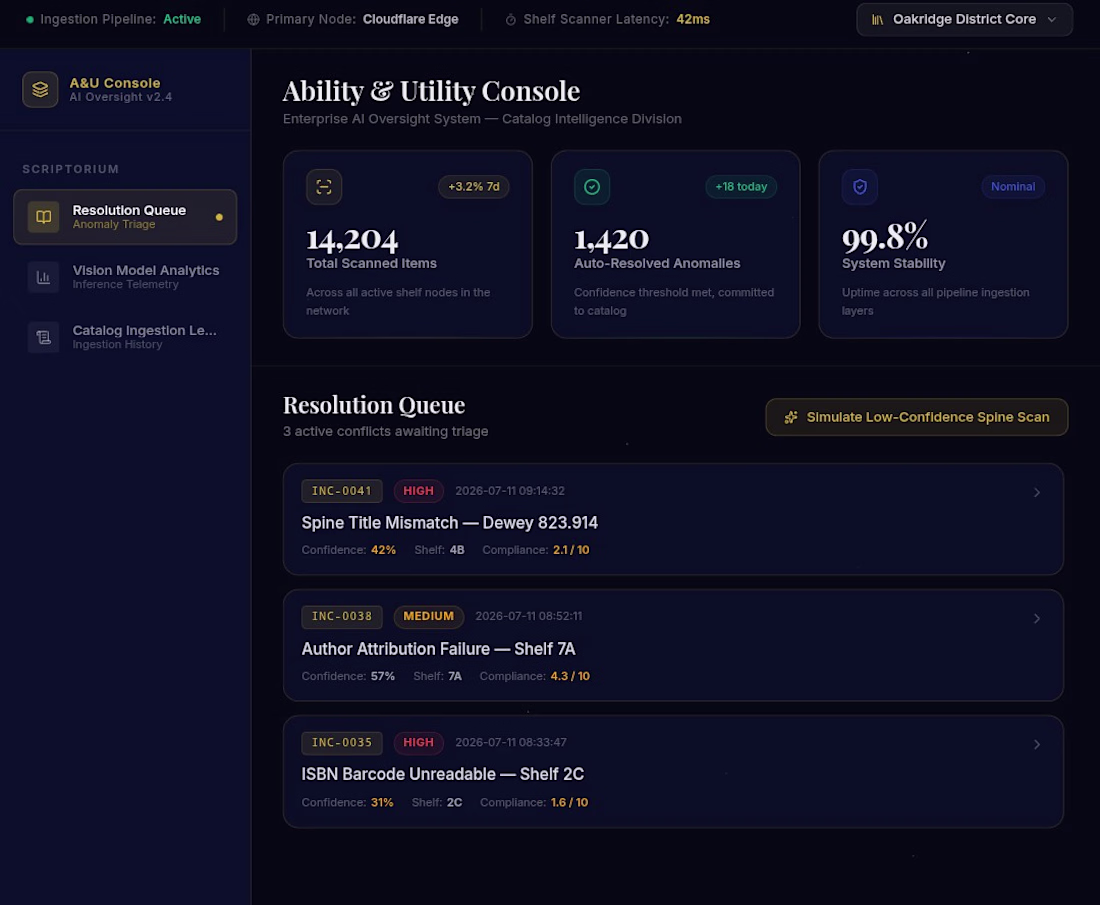Click the Resolution Queue book icon

coord(43,217)
